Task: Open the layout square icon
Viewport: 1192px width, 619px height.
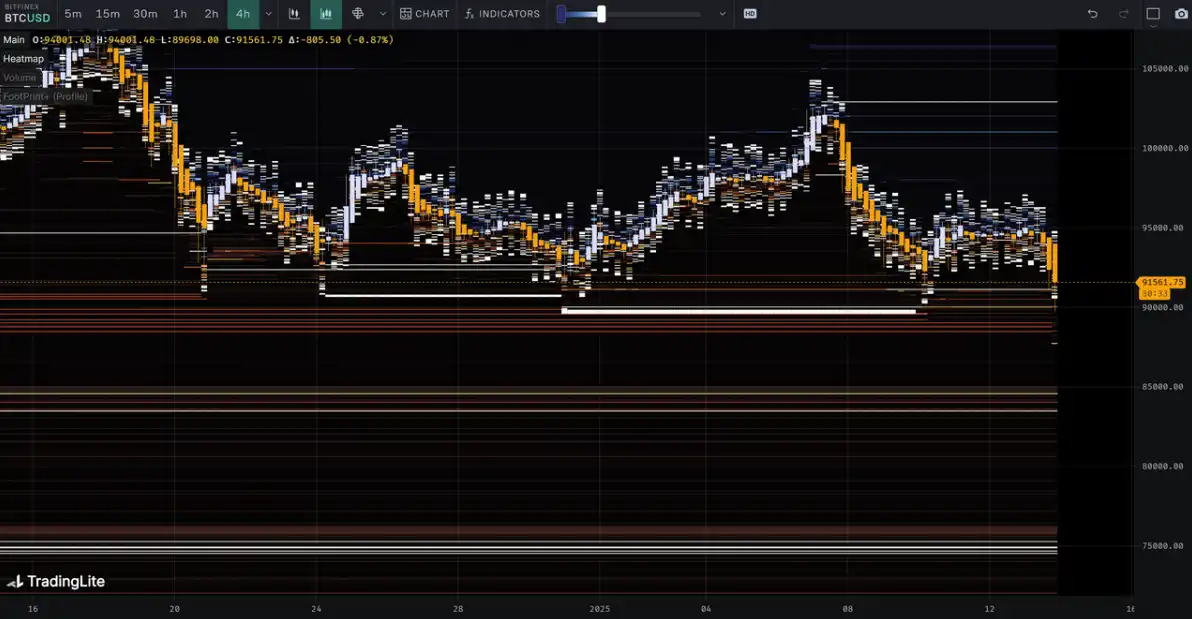Action: [1153, 14]
